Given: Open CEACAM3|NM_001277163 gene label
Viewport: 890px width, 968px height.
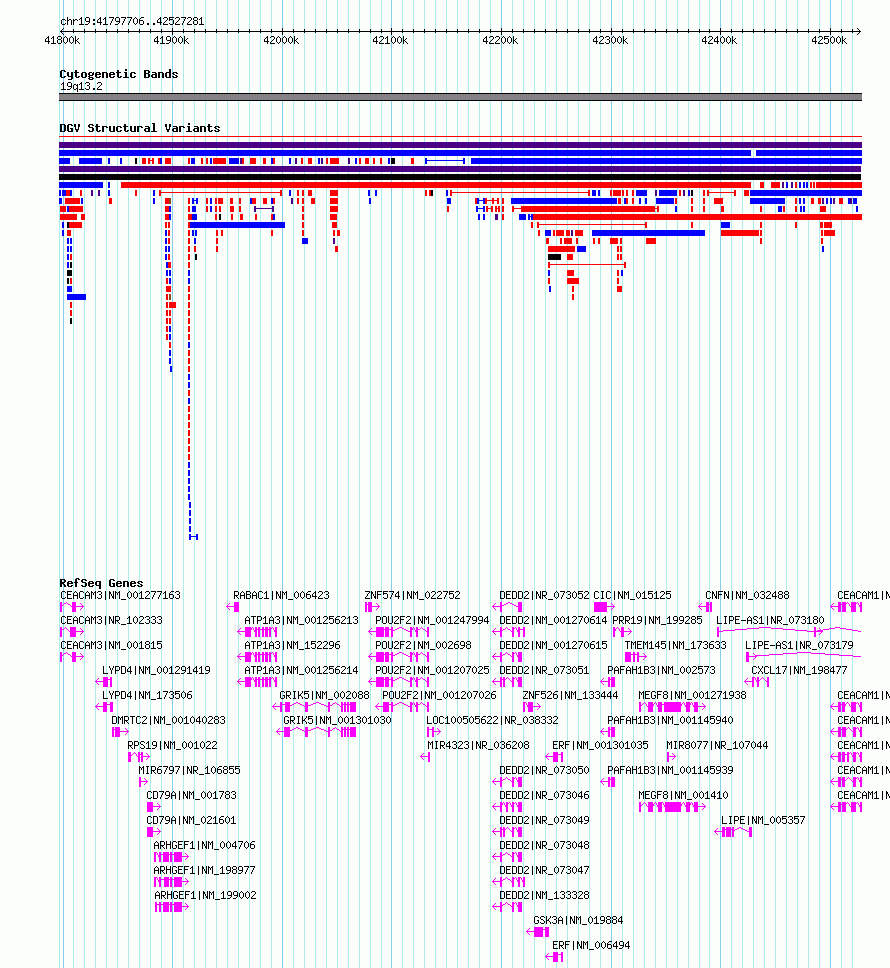Looking at the screenshot, I should coord(120,595).
